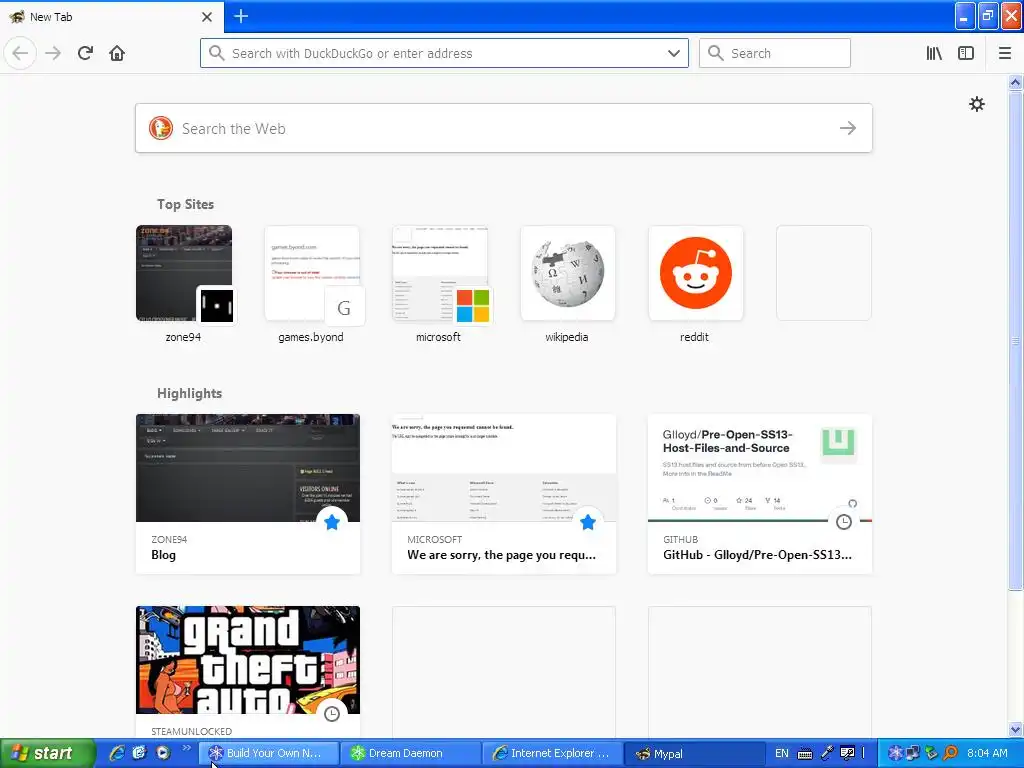Open the zone94 top site tile
The image size is (1024, 768).
click(x=184, y=273)
